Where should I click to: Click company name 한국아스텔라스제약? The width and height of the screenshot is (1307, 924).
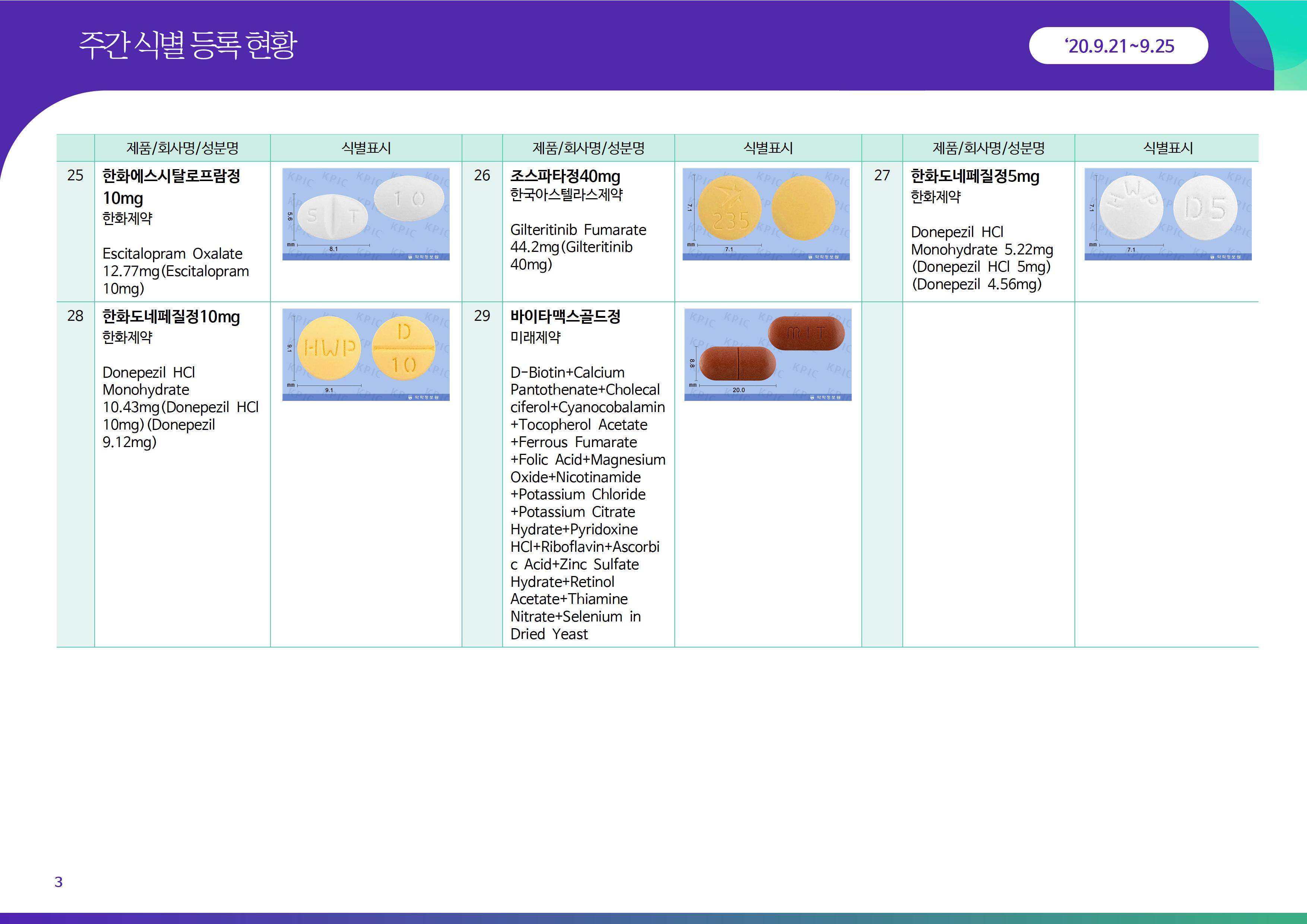(x=566, y=195)
